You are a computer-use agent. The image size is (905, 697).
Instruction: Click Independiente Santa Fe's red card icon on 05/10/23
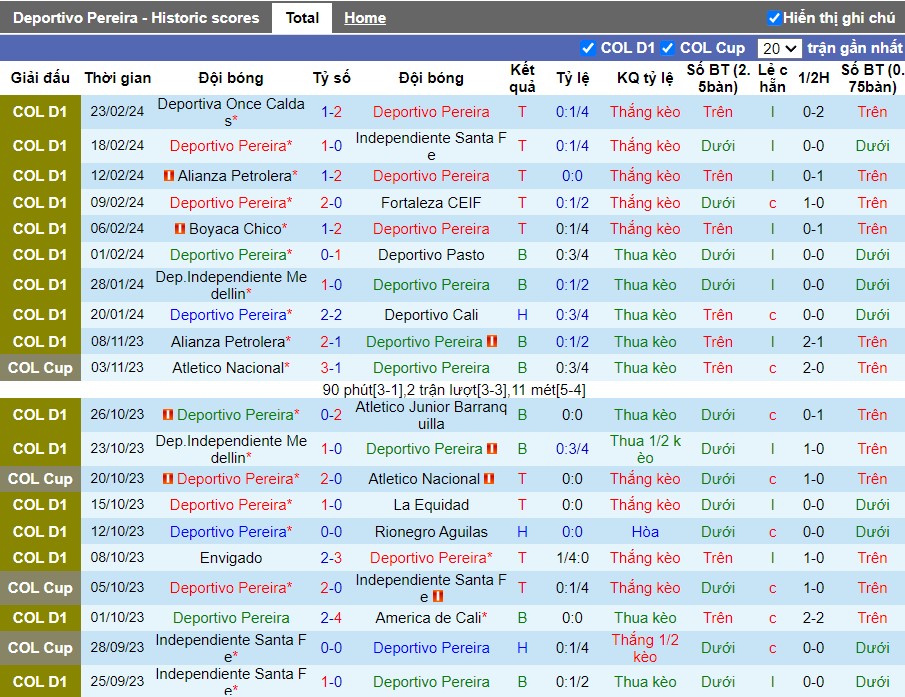click(x=437, y=596)
